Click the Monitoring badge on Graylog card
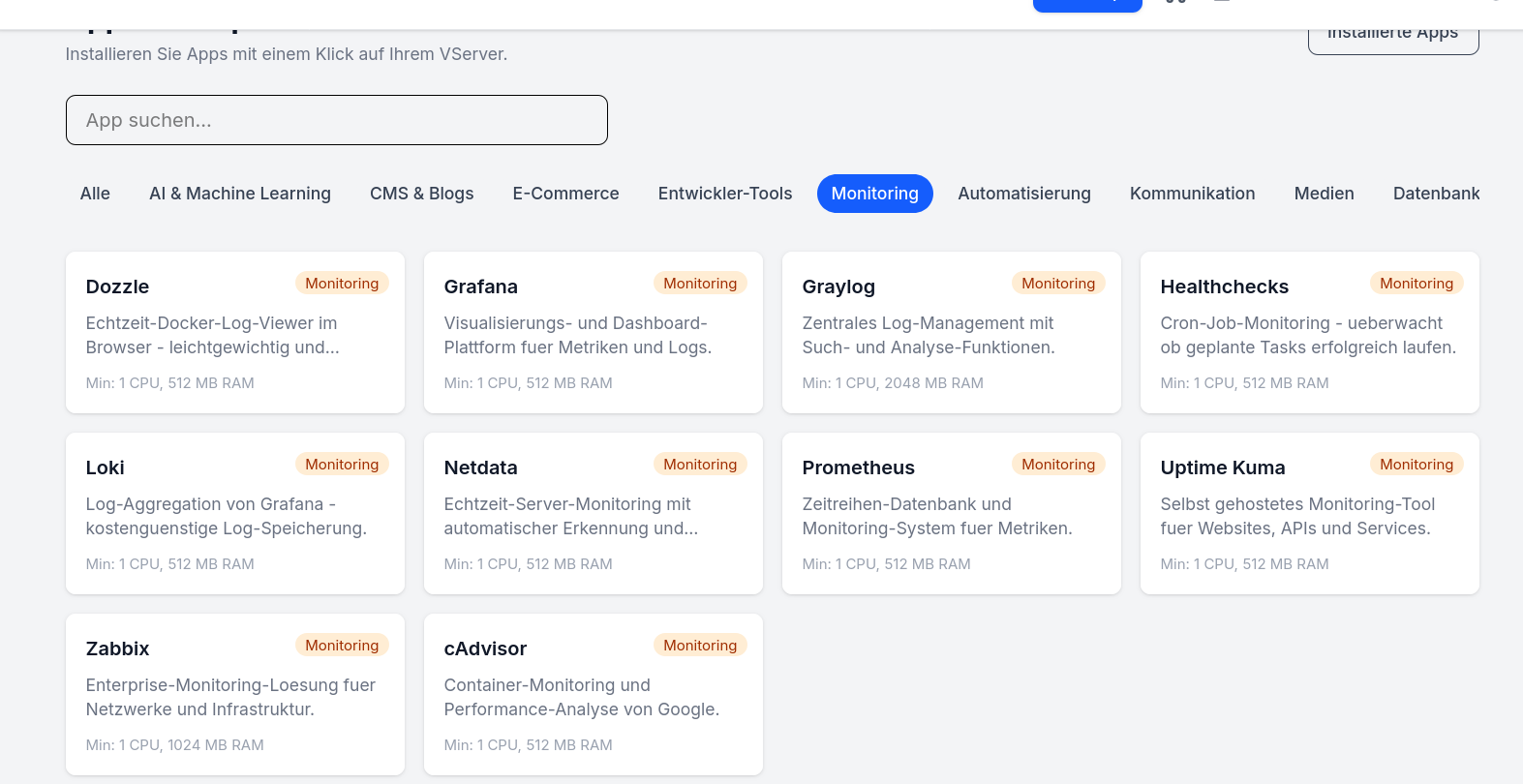 click(x=1058, y=283)
